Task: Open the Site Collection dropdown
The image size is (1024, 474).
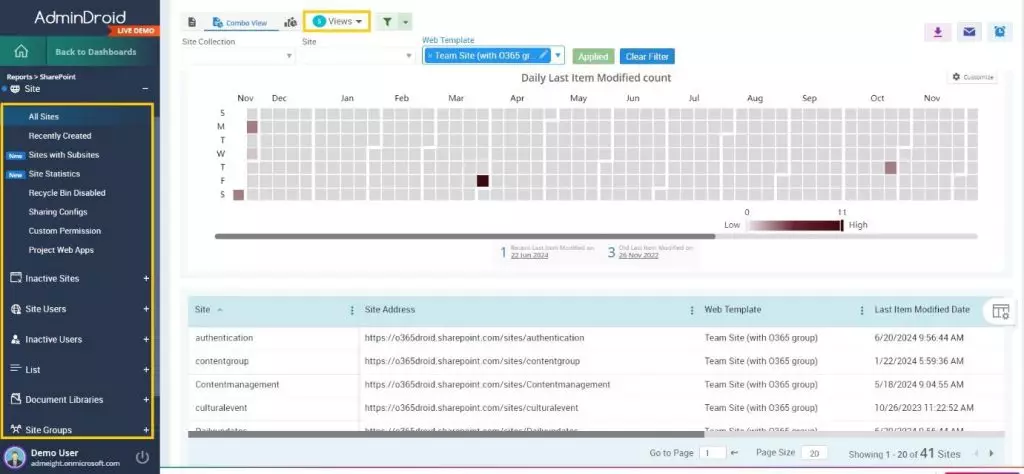Action: tap(238, 56)
